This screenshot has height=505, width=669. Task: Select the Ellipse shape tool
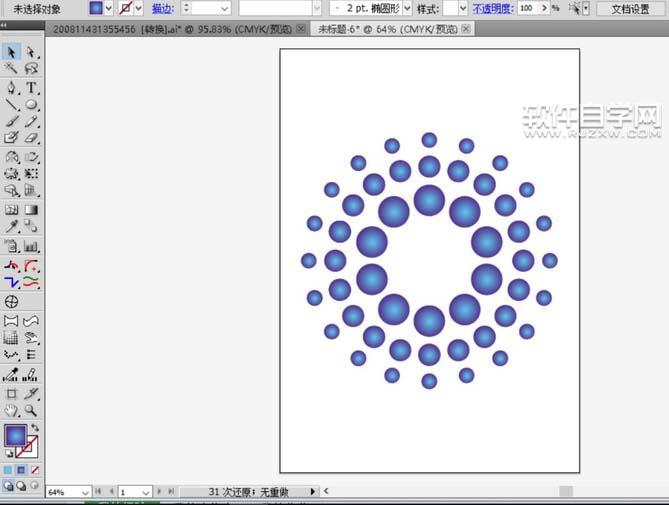[31, 104]
